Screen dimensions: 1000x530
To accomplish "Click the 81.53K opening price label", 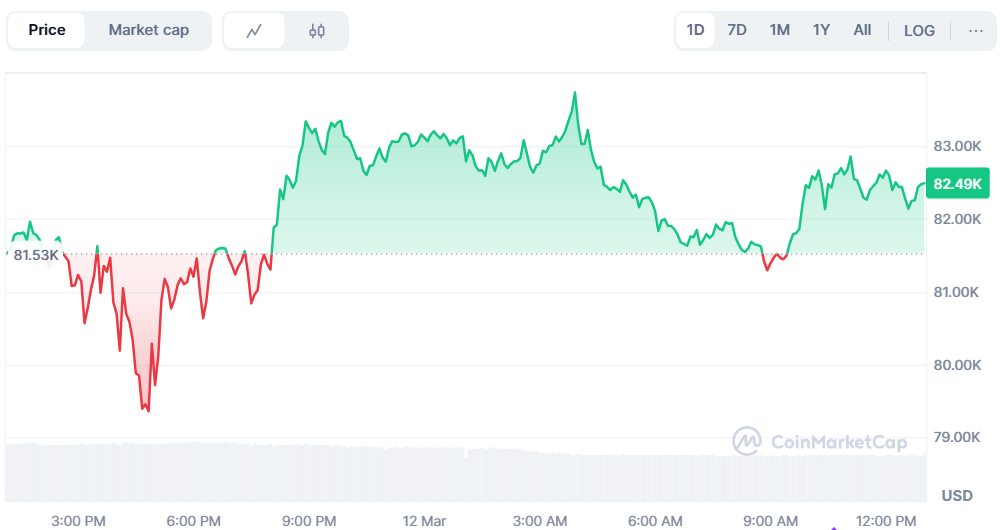I will (36, 255).
